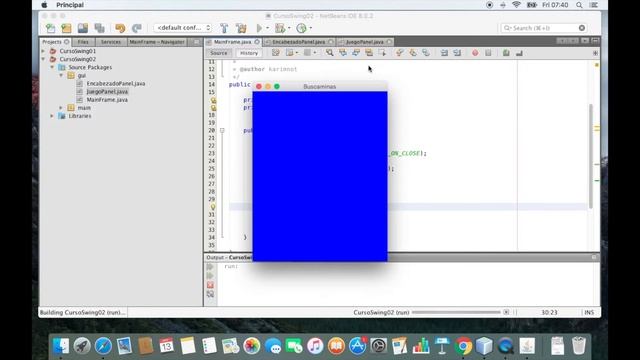Open Debug Project dropdown arrow
The height and width of the screenshot is (360, 640).
click(289, 28)
